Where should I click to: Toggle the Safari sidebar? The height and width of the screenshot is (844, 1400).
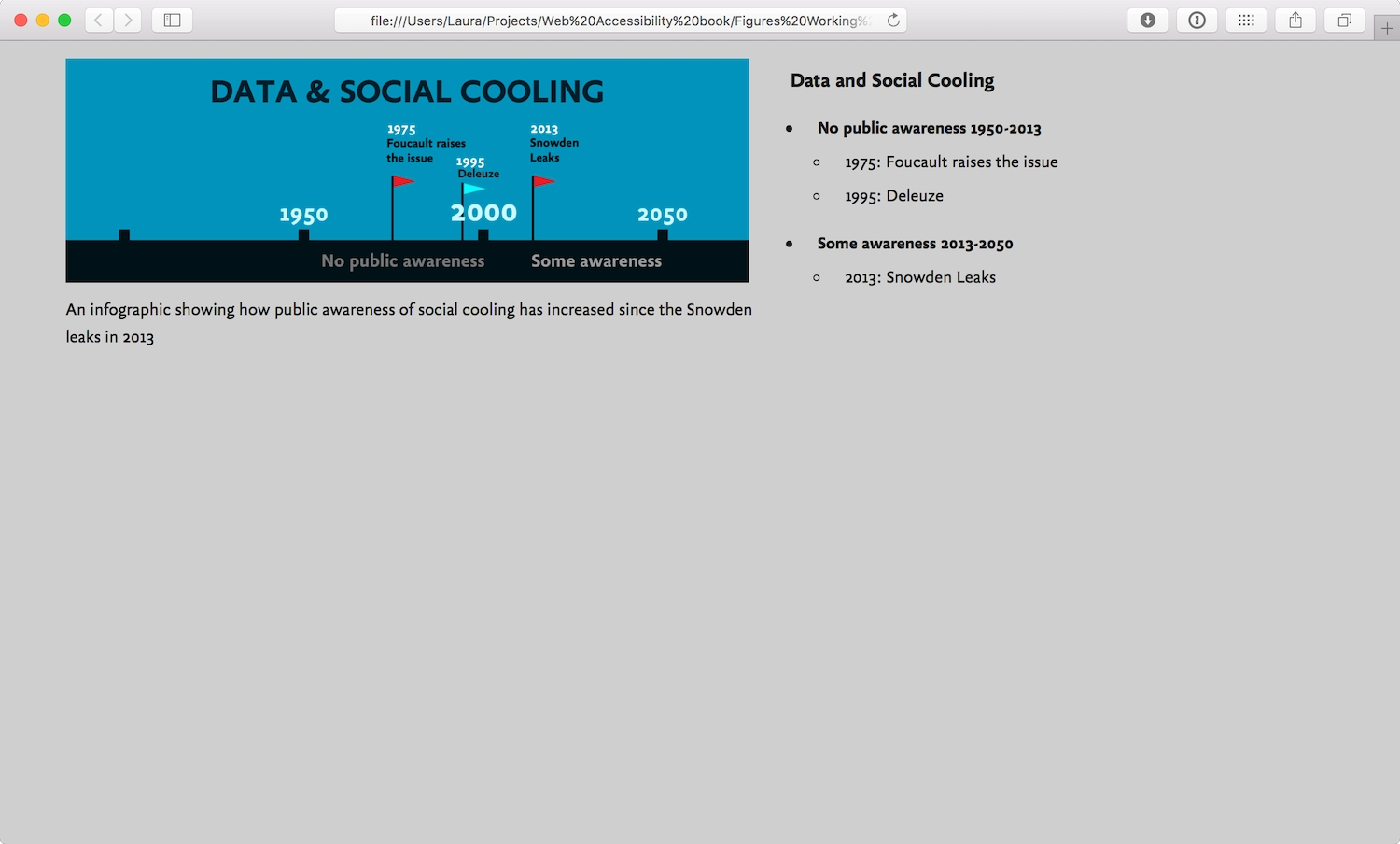(172, 19)
